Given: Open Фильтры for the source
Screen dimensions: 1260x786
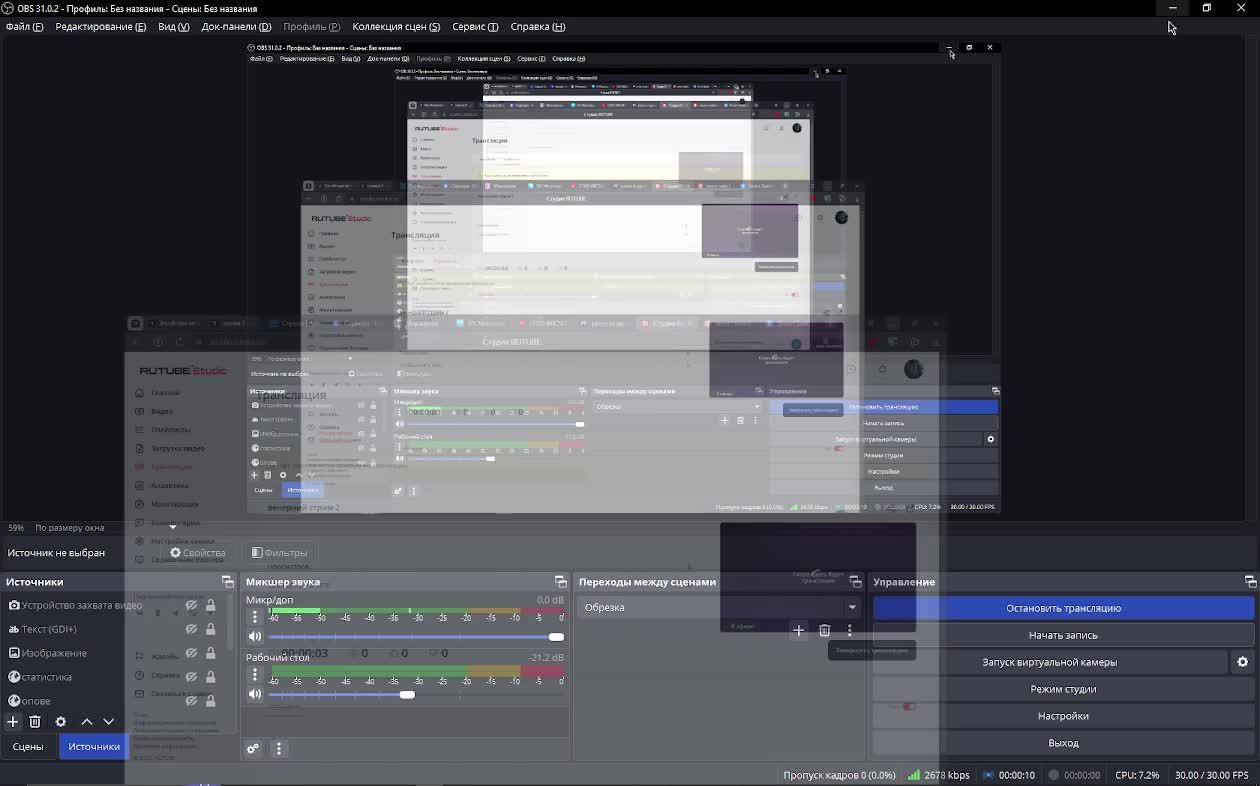Looking at the screenshot, I should point(279,552).
